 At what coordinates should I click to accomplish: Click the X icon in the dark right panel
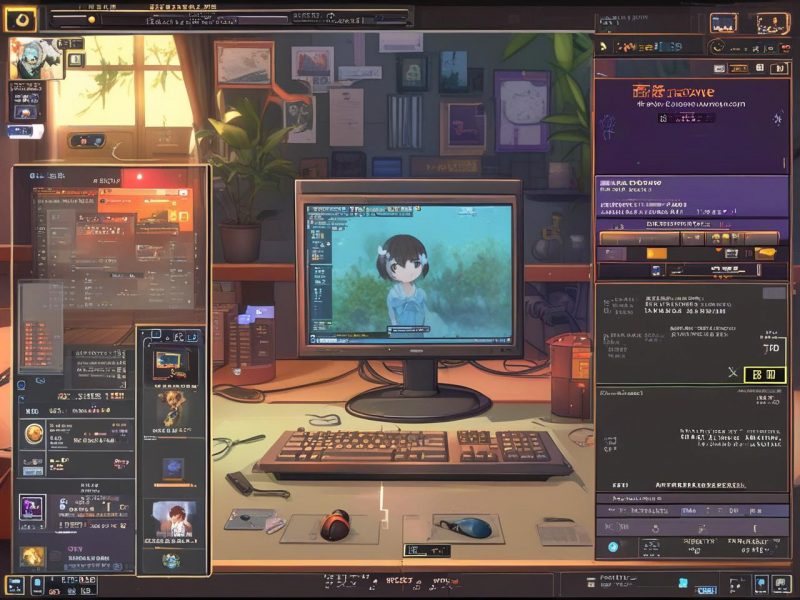click(733, 372)
